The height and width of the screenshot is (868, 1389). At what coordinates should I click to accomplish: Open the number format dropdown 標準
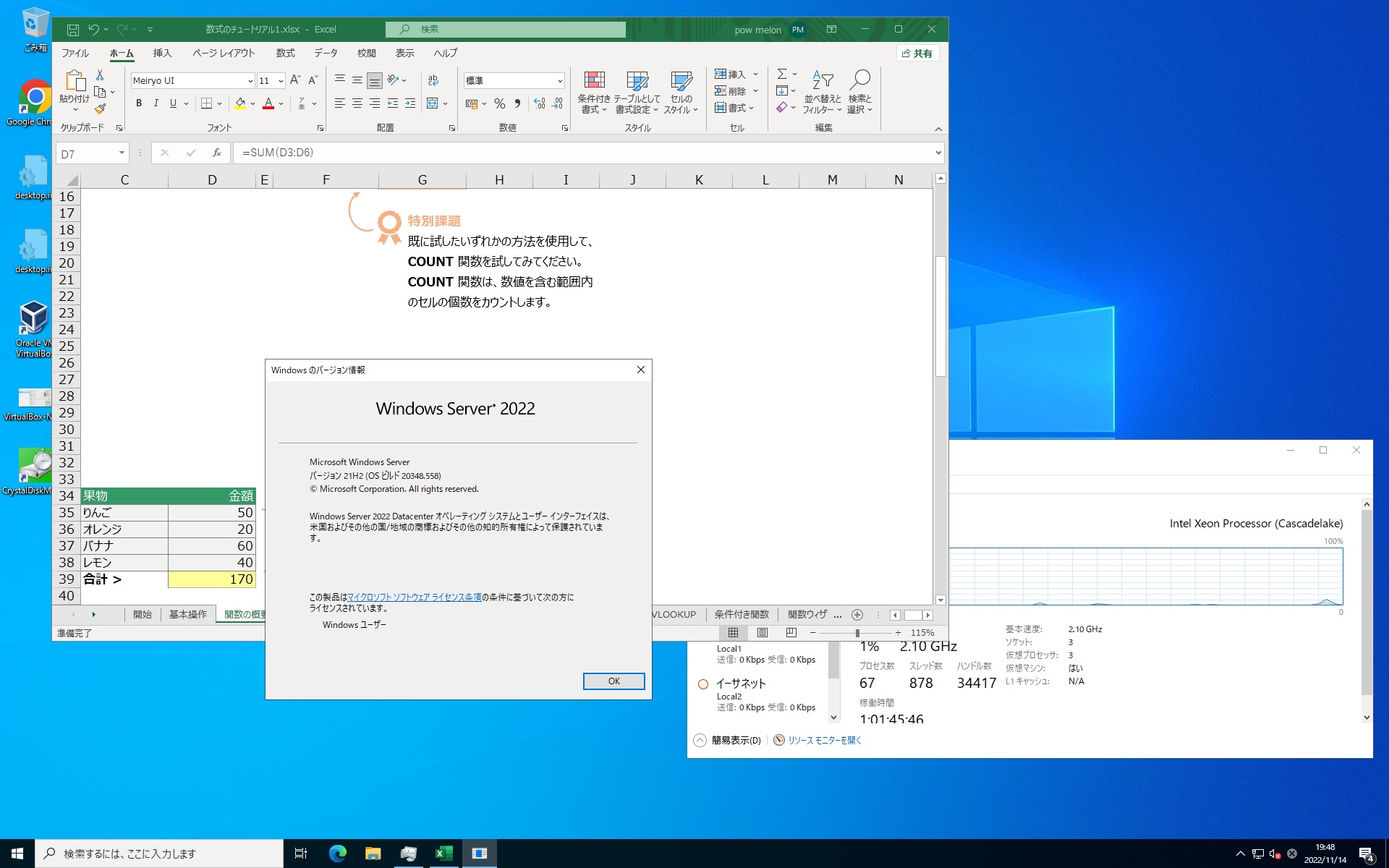pos(560,81)
